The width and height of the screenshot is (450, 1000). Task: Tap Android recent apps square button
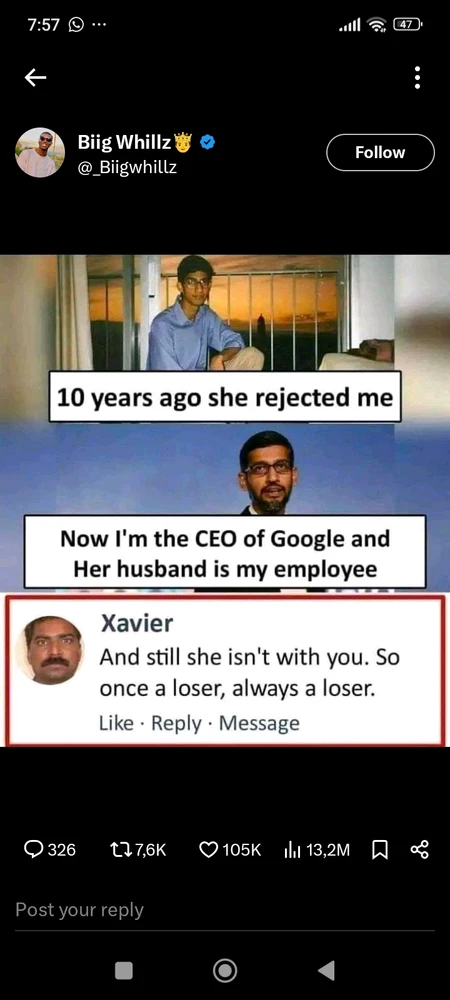[x=124, y=971]
